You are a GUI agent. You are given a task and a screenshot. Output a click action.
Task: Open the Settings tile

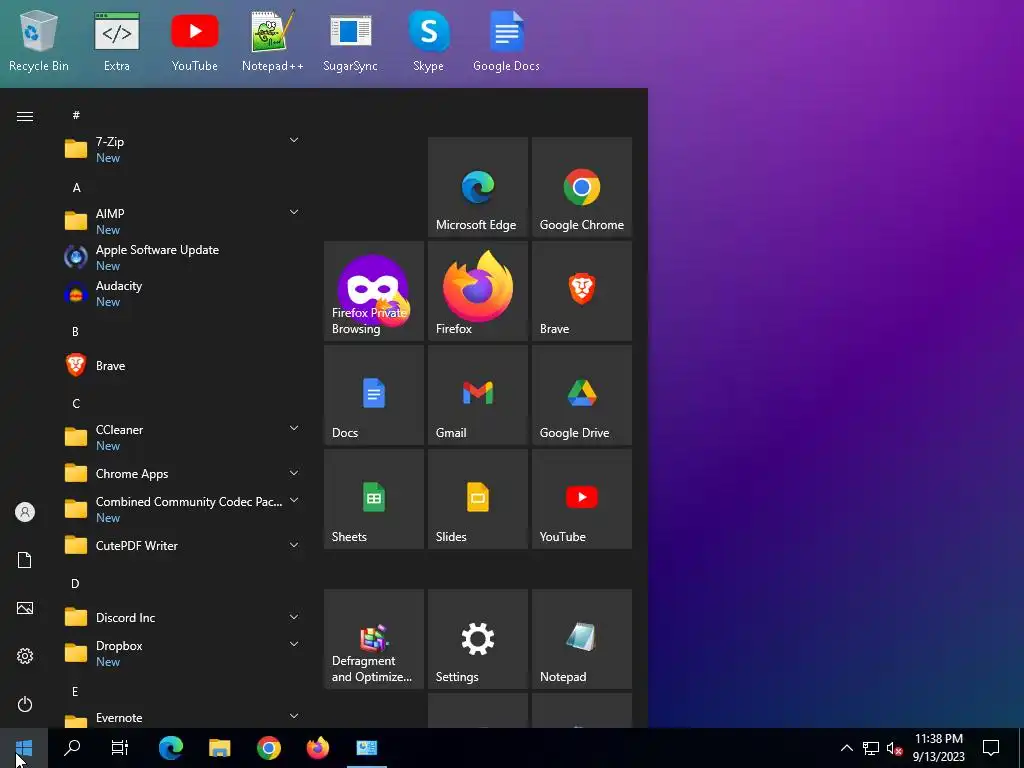click(x=478, y=639)
